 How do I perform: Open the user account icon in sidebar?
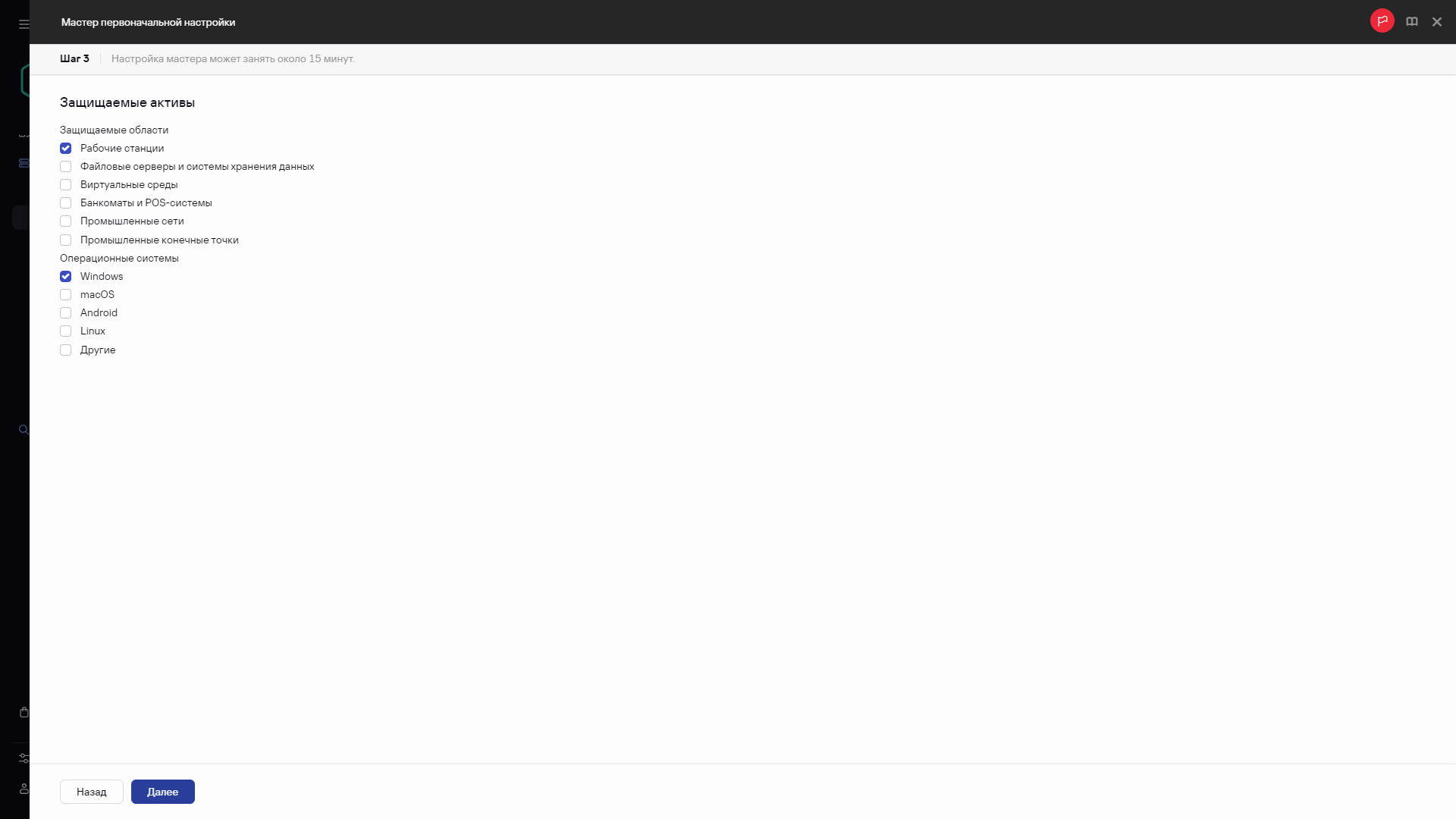[x=24, y=789]
